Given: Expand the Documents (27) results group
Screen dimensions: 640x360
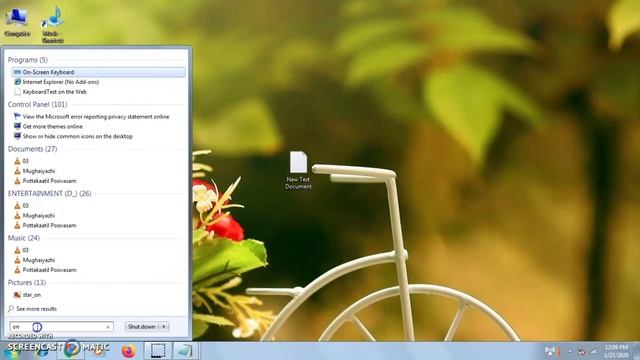Looking at the screenshot, I should [x=33, y=149].
